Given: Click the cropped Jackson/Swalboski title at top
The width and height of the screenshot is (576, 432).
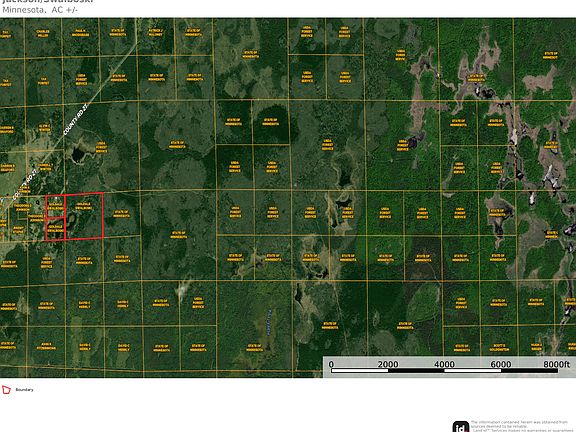Looking at the screenshot, I should tap(48, 1).
